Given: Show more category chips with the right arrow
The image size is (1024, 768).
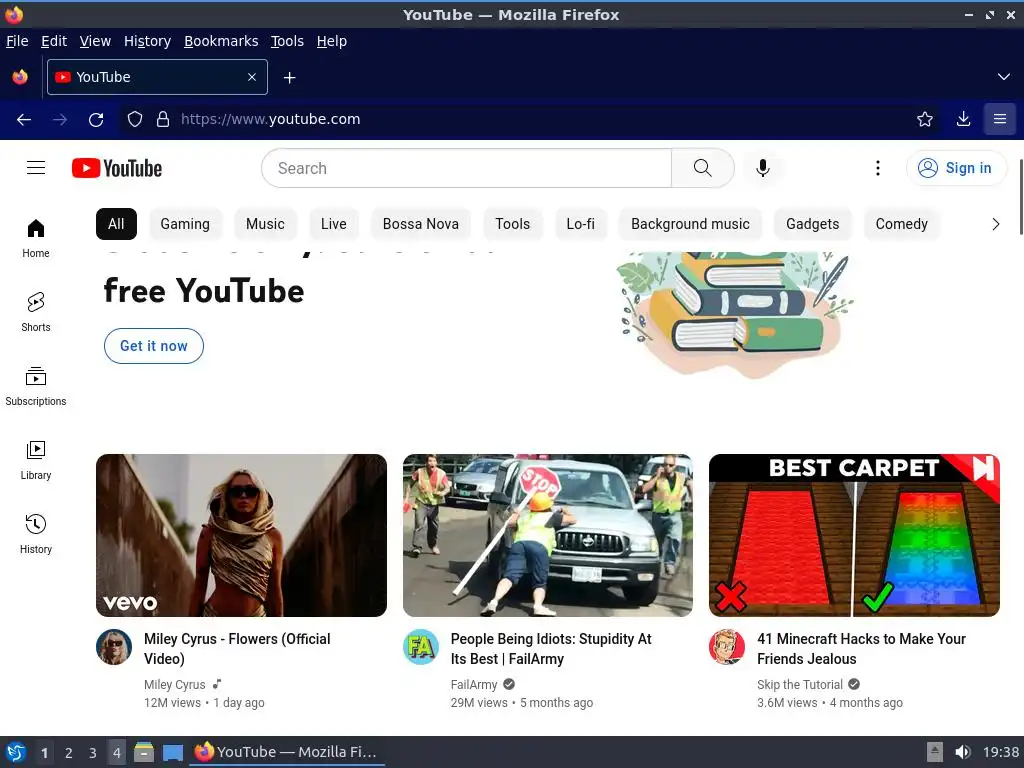Looking at the screenshot, I should point(995,224).
